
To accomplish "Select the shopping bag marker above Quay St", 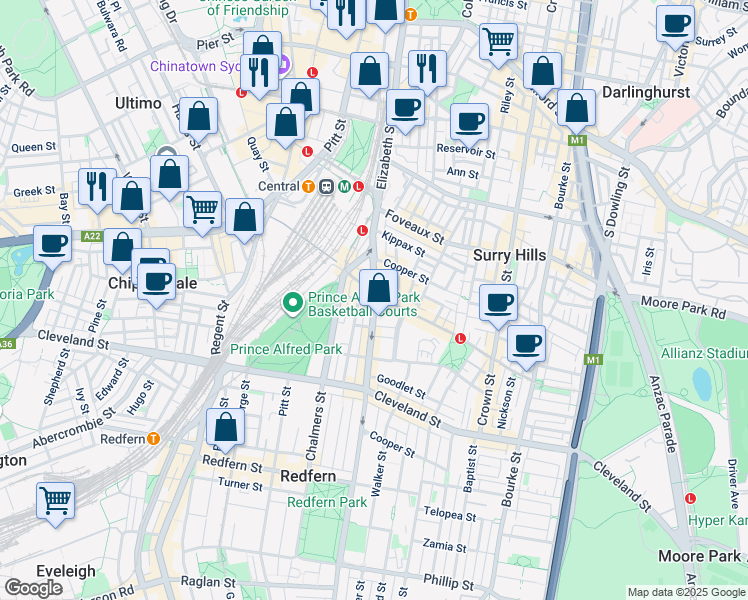I will (x=285, y=124).
